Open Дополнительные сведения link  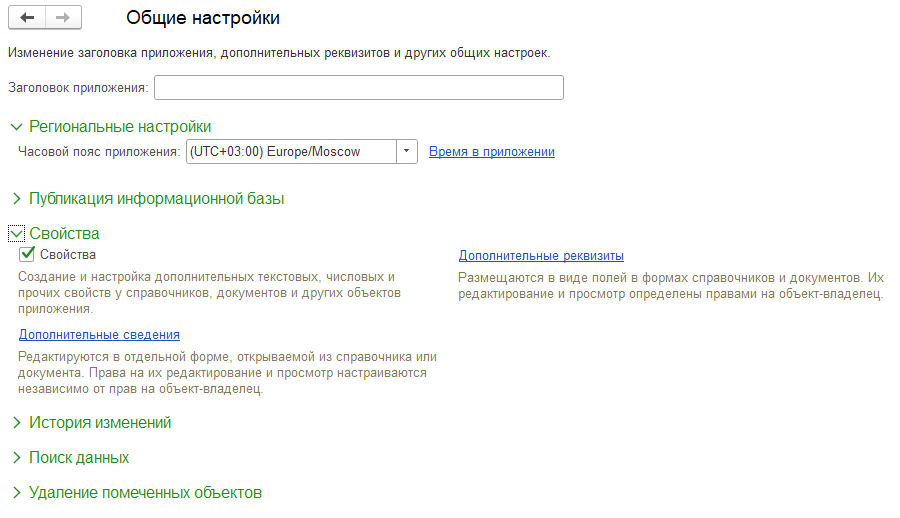(99, 334)
